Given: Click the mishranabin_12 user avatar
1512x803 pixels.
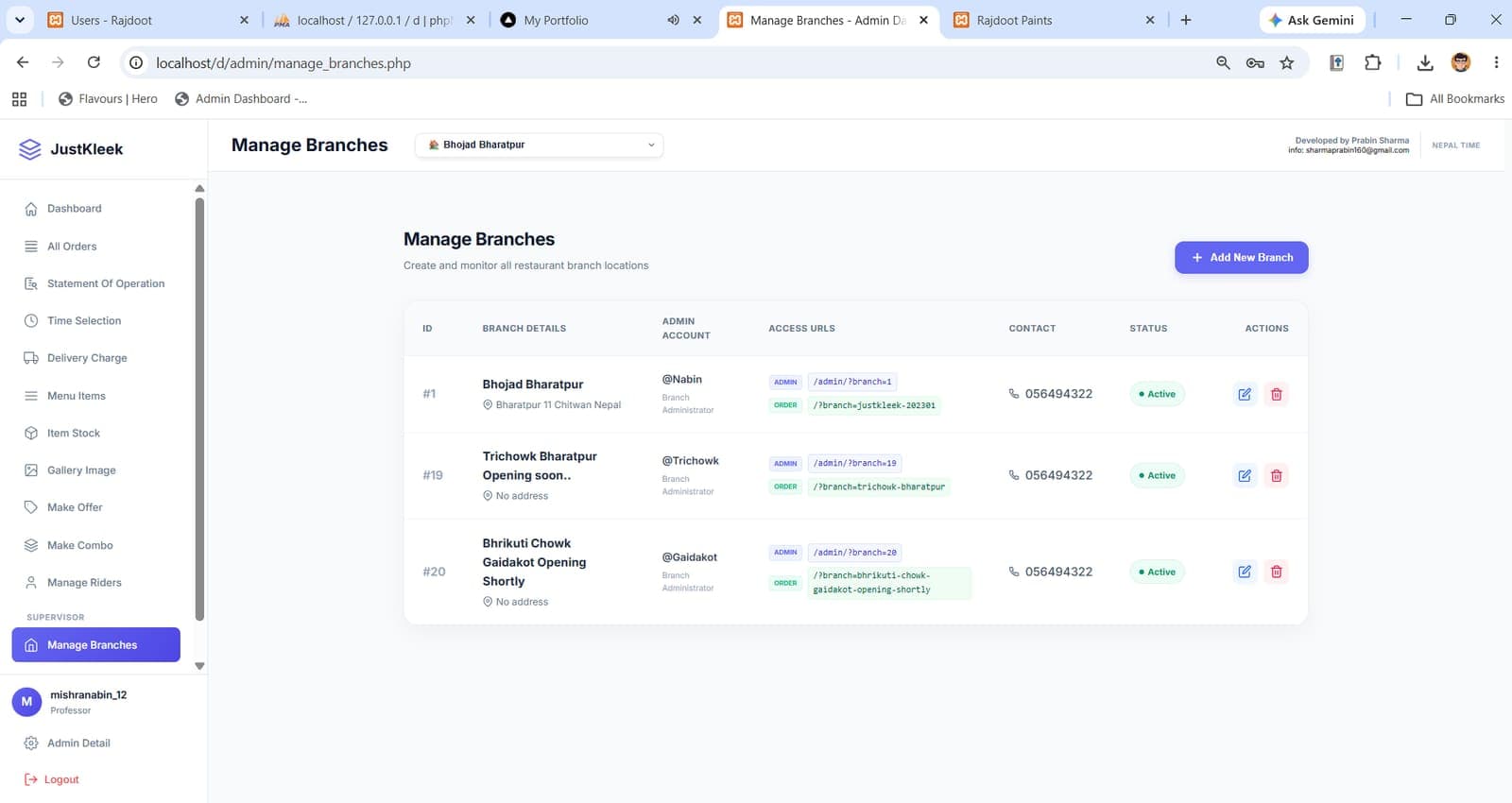Looking at the screenshot, I should [x=26, y=702].
